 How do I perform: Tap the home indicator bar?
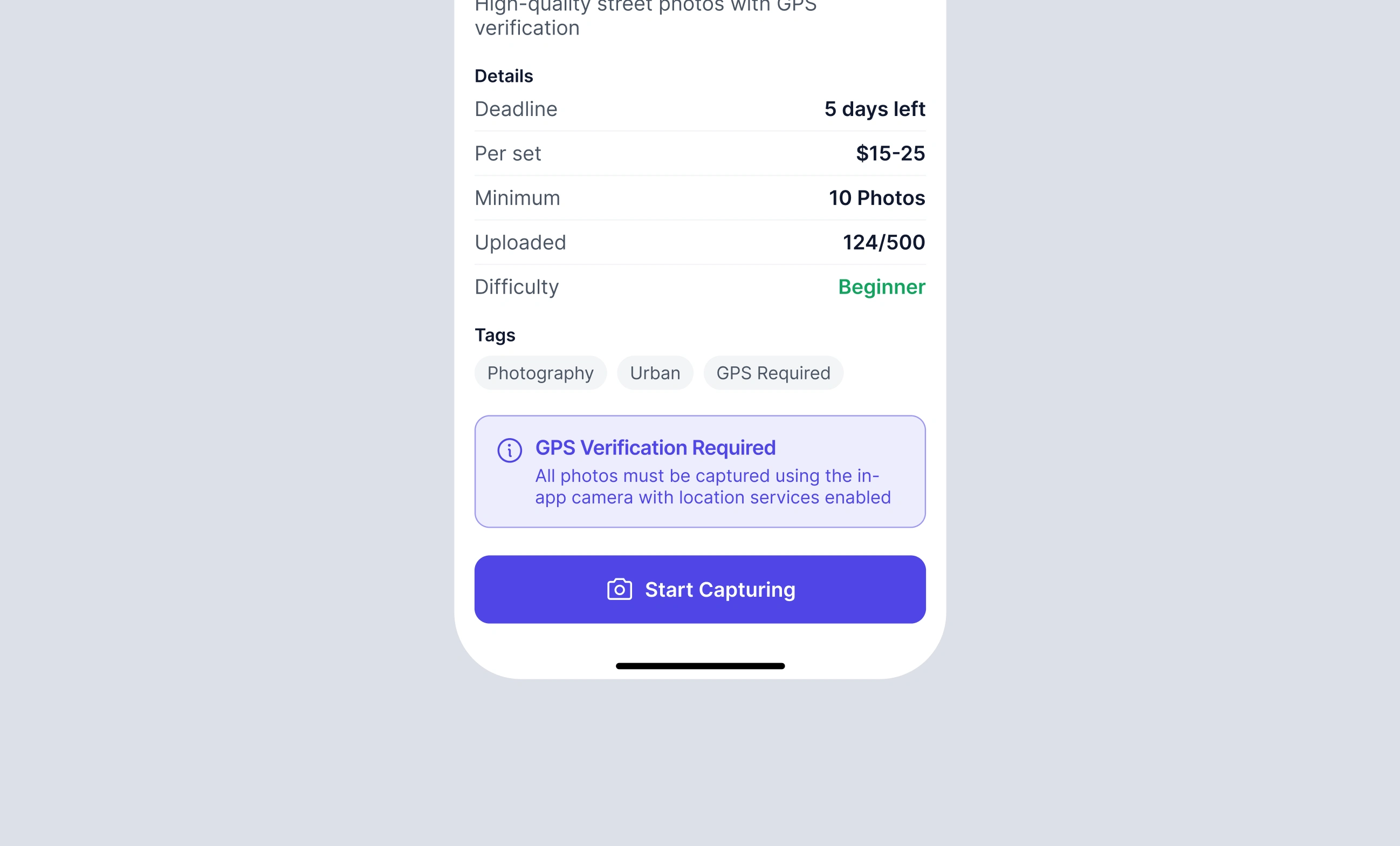[x=700, y=666]
